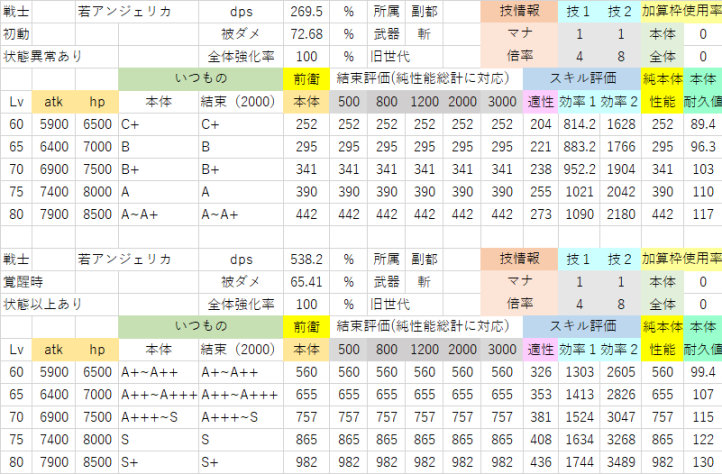Viewport: 722px width, 474px height.
Task: Click the 適性 value 255
Action: 541,192
